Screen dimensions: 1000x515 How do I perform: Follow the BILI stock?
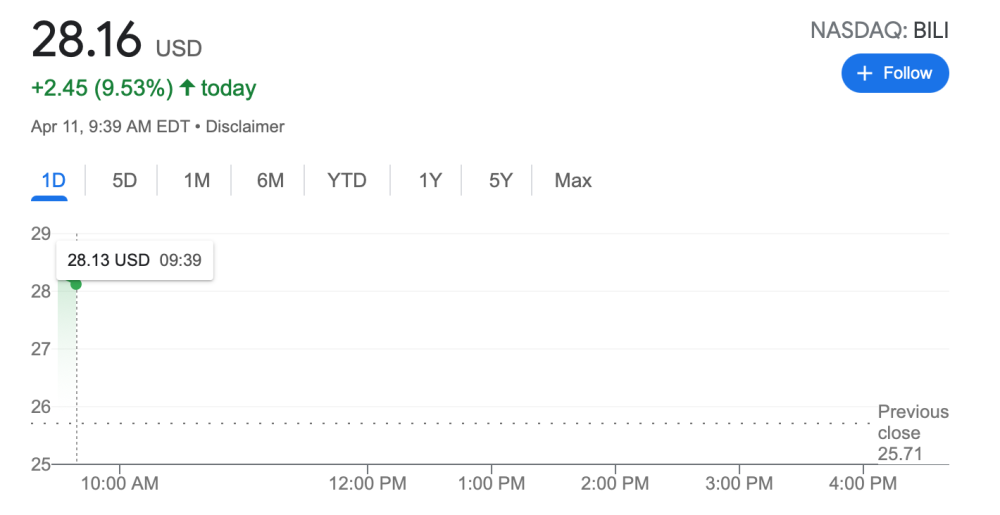[895, 73]
